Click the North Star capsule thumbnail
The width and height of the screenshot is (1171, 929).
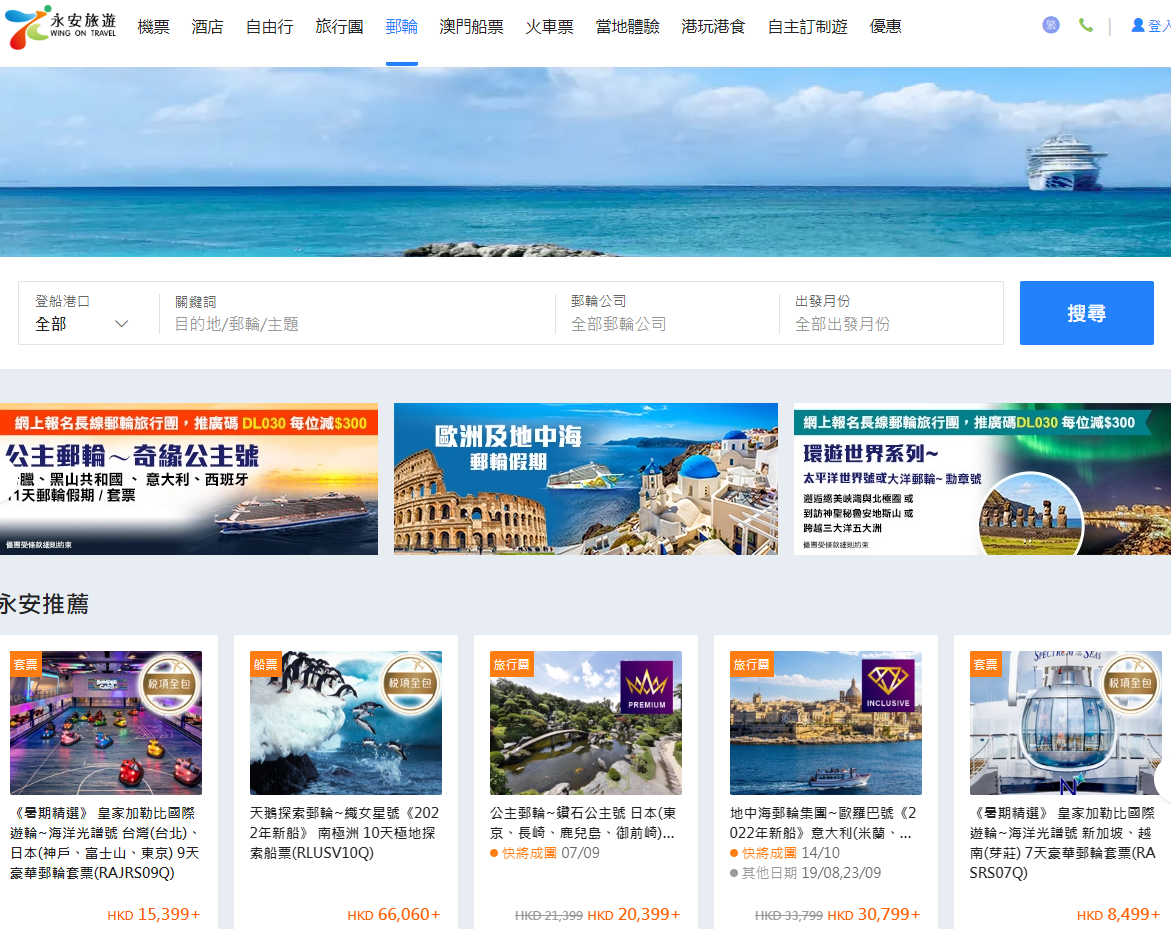point(1066,723)
